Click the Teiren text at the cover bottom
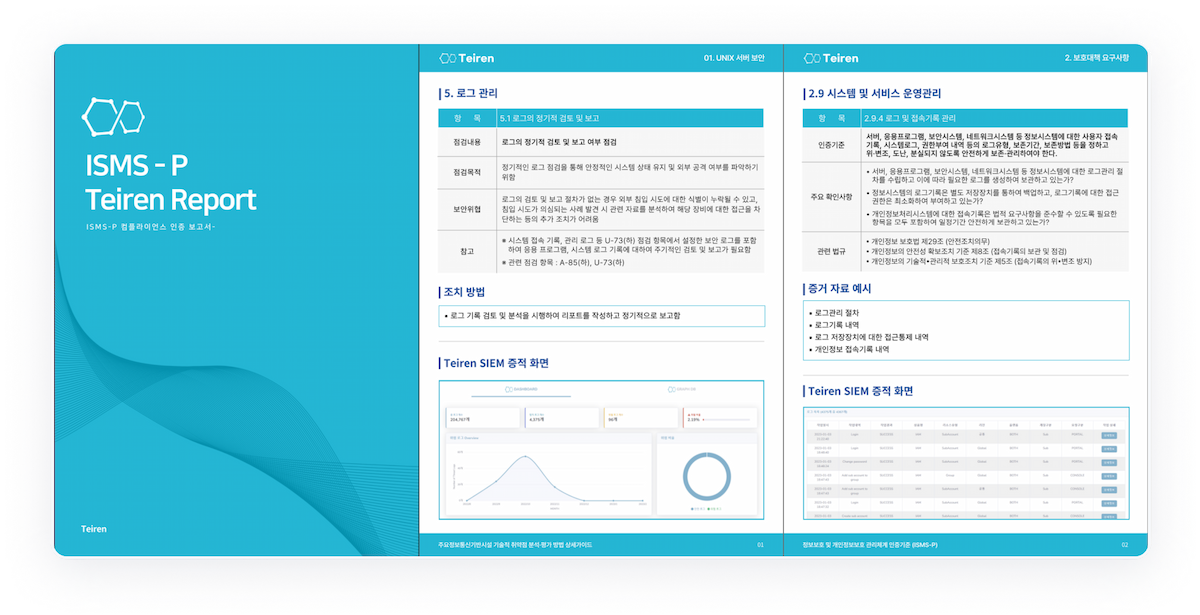The height and width of the screenshot is (615, 1200). click(94, 528)
